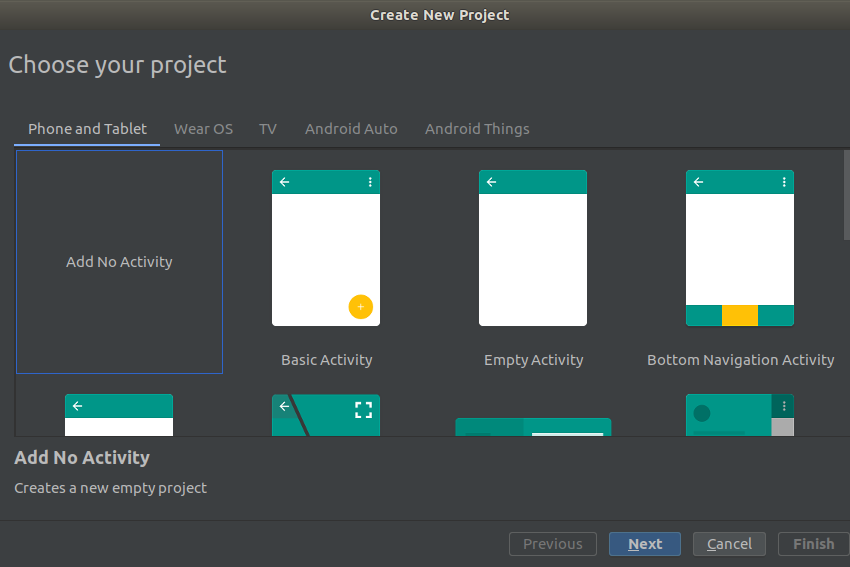Open the Wear OS tab
The image size is (850, 567).
(x=203, y=129)
